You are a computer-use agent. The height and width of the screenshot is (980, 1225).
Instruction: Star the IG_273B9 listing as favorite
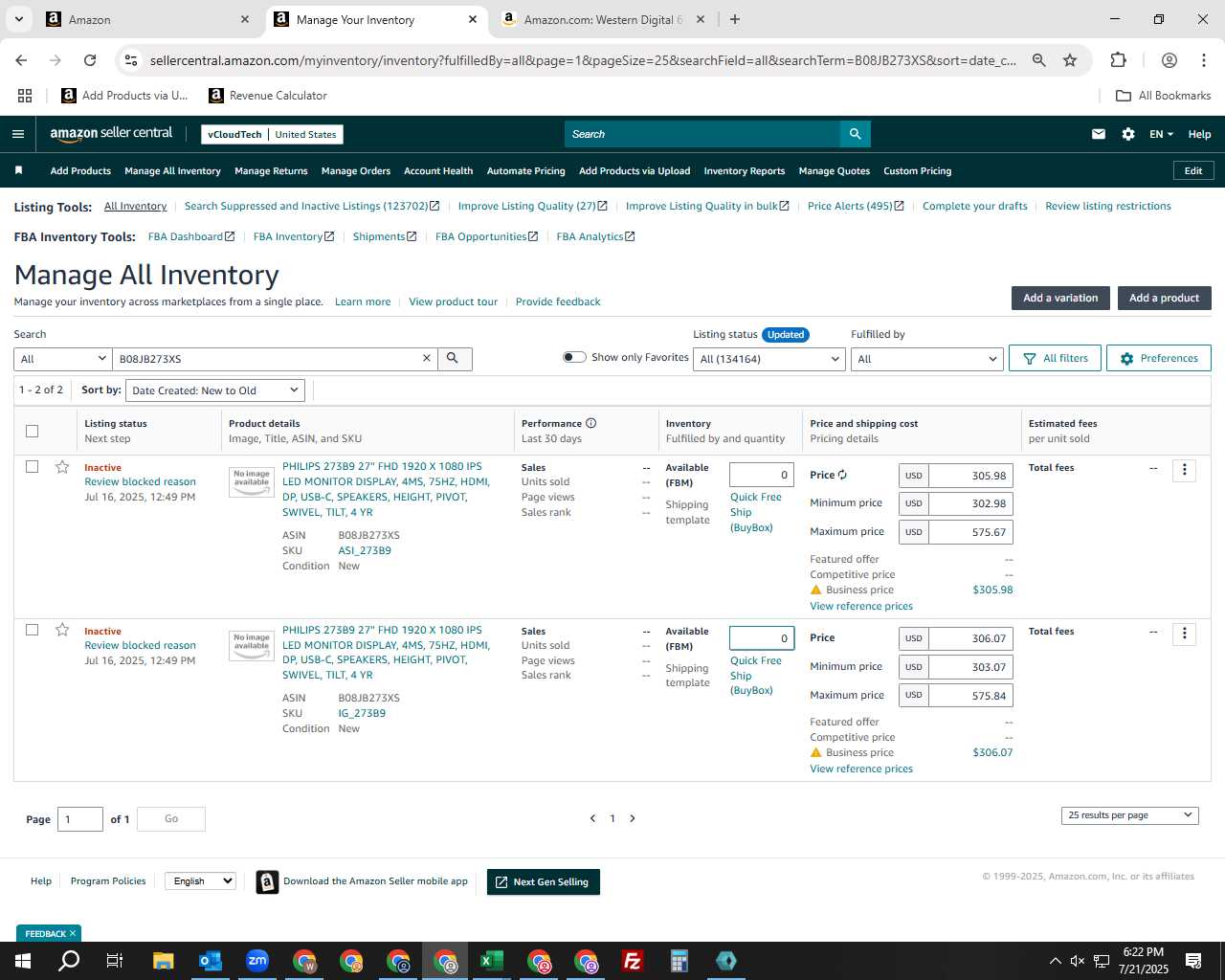(x=62, y=630)
